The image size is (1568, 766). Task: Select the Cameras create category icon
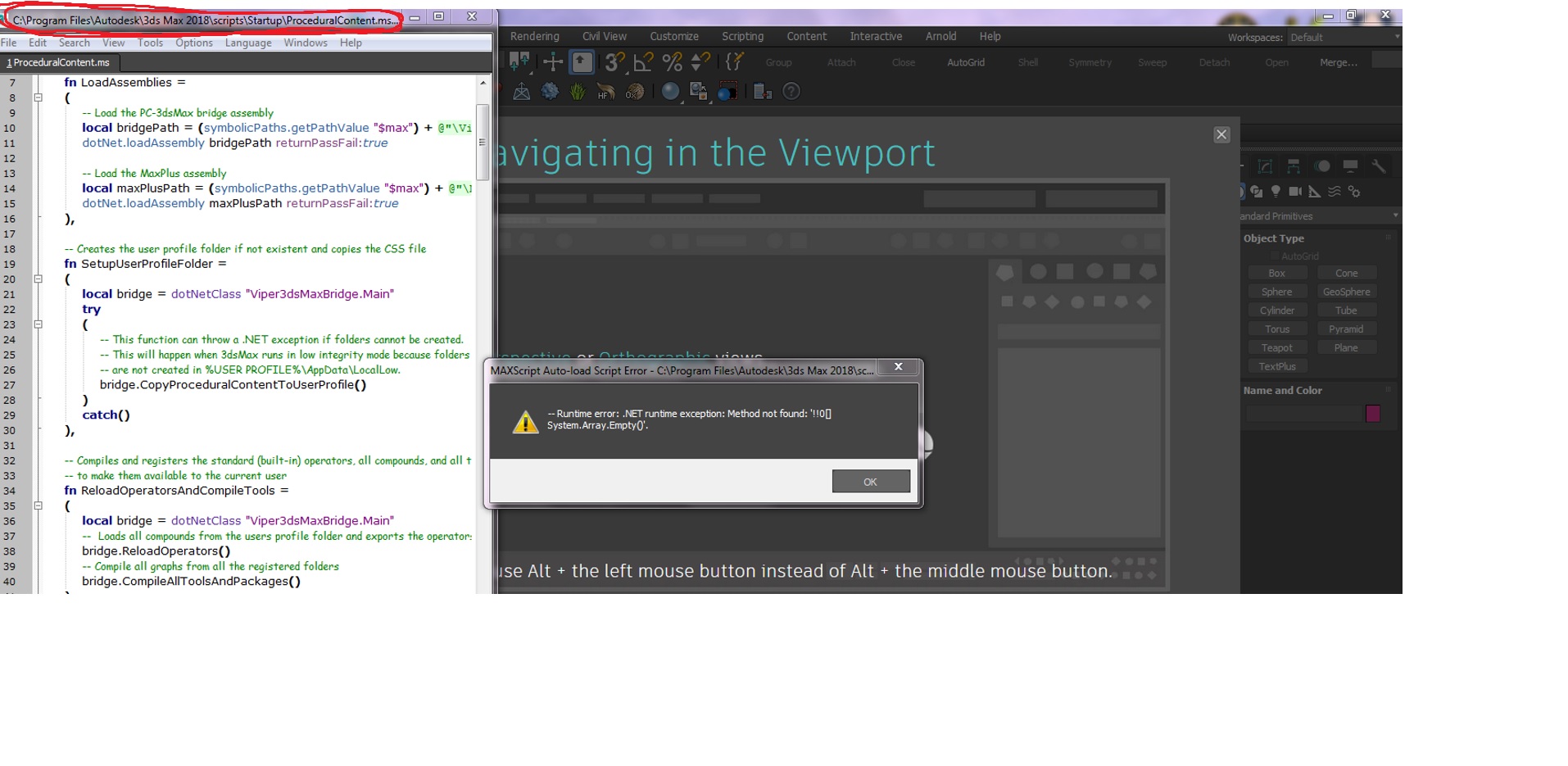[1295, 192]
